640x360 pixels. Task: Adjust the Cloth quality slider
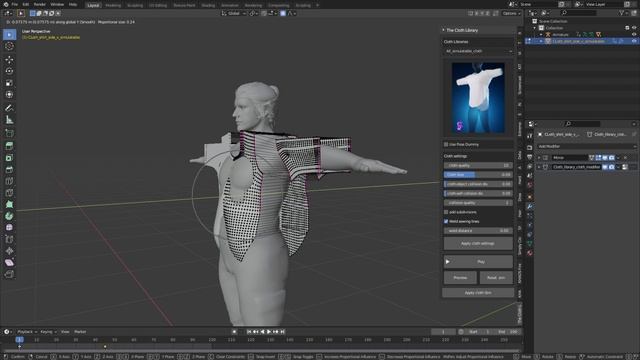[x=478, y=165]
